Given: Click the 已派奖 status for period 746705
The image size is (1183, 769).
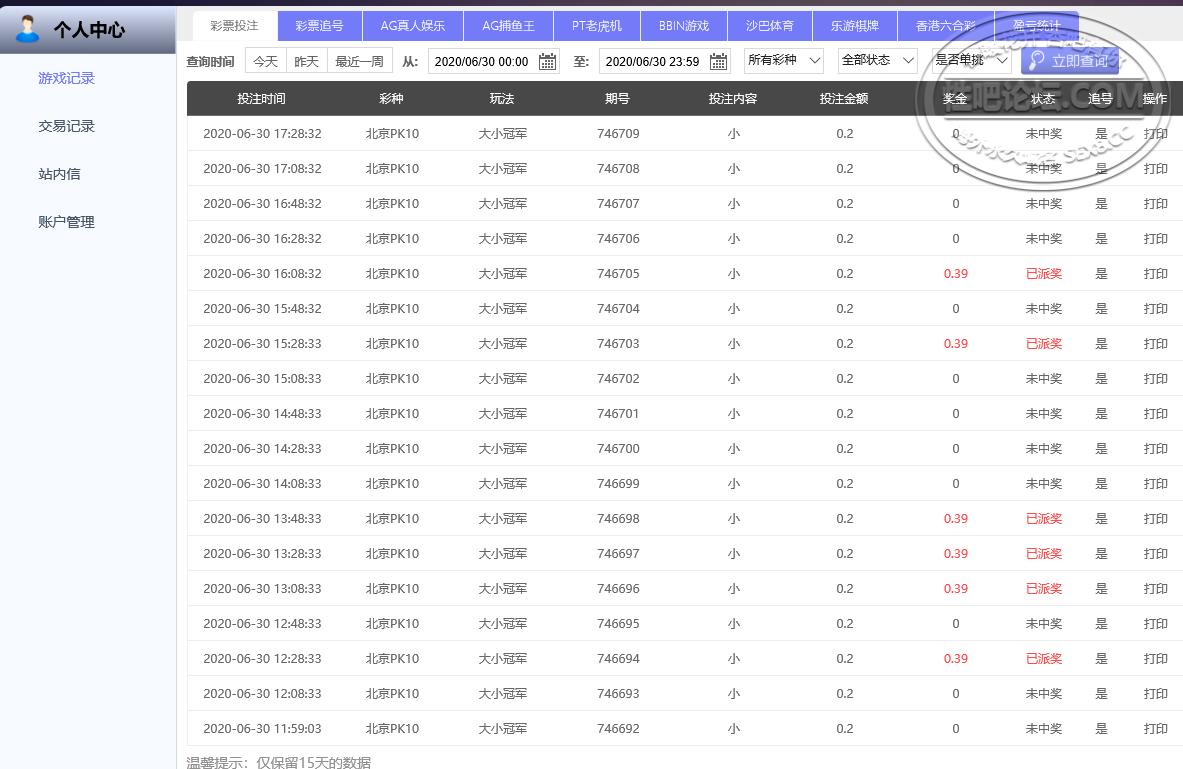Looking at the screenshot, I should 1043,274.
